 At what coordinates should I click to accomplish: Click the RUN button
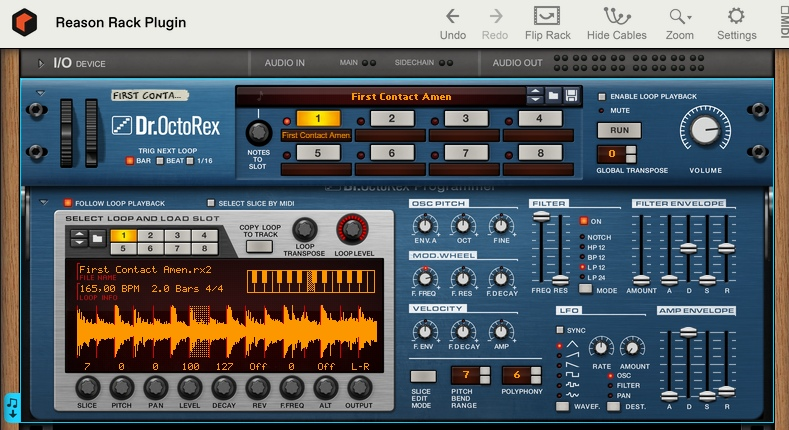click(x=619, y=130)
